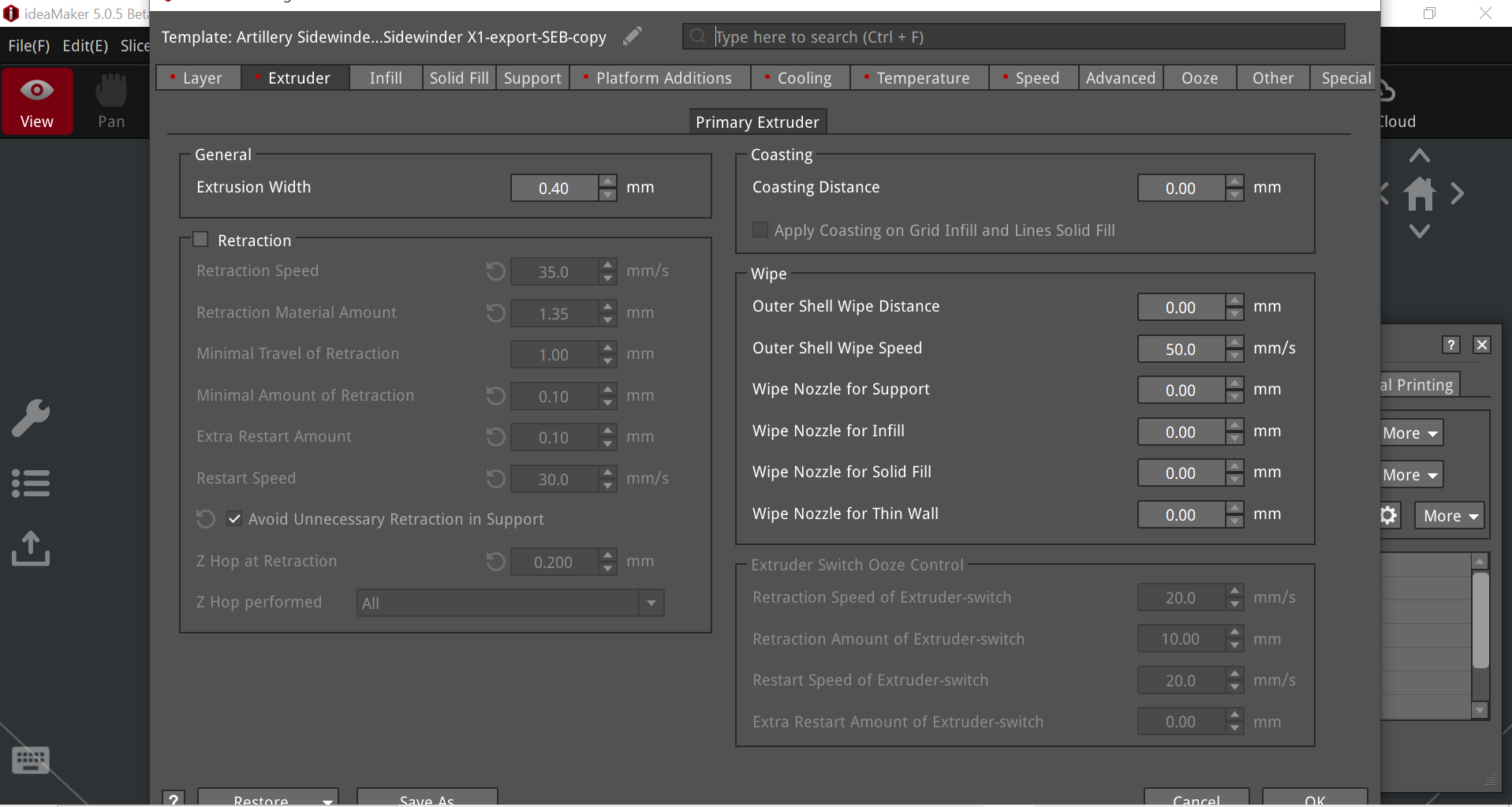
Task: Reset Retraction Speed value to default
Action: coord(495,271)
